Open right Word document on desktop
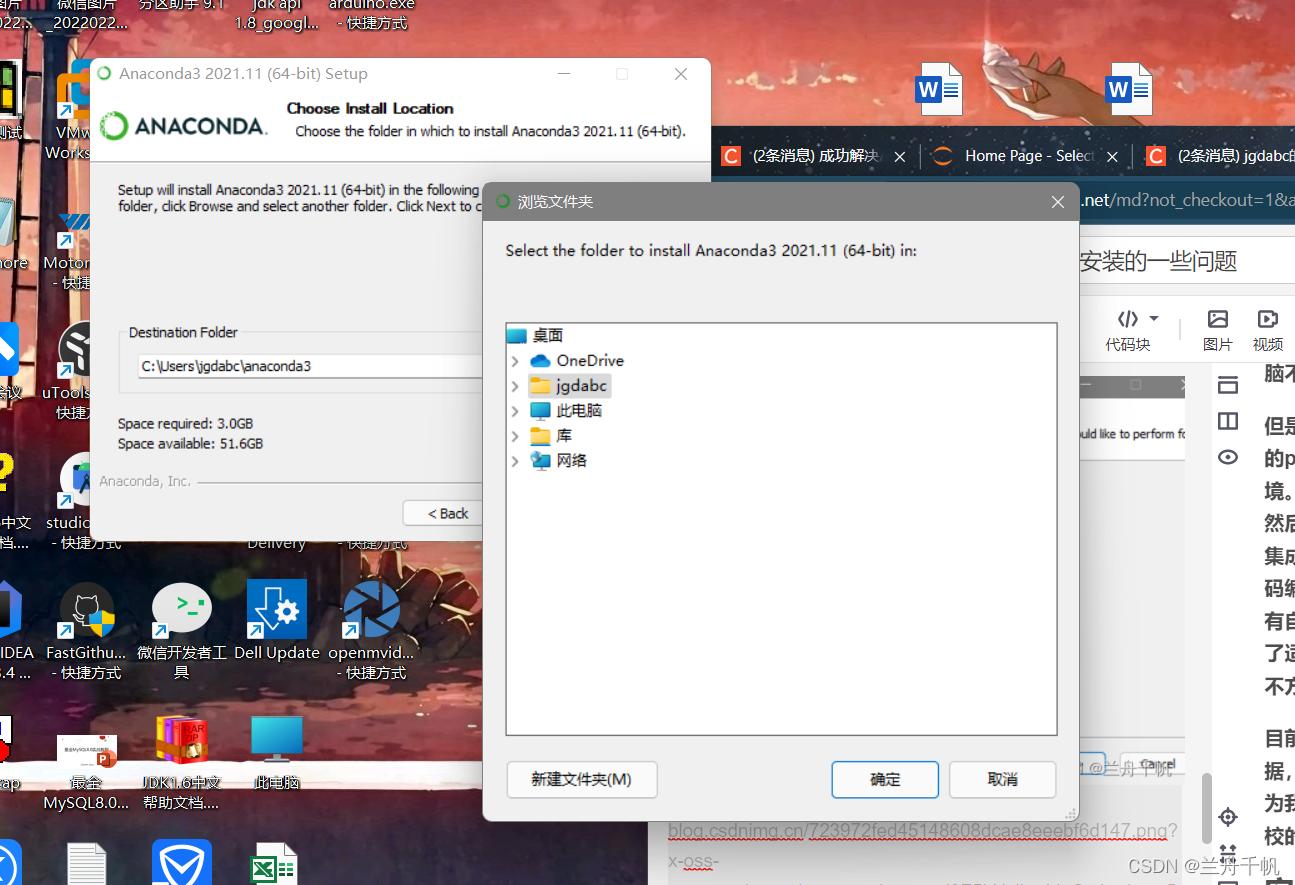1295x885 pixels. point(1129,89)
